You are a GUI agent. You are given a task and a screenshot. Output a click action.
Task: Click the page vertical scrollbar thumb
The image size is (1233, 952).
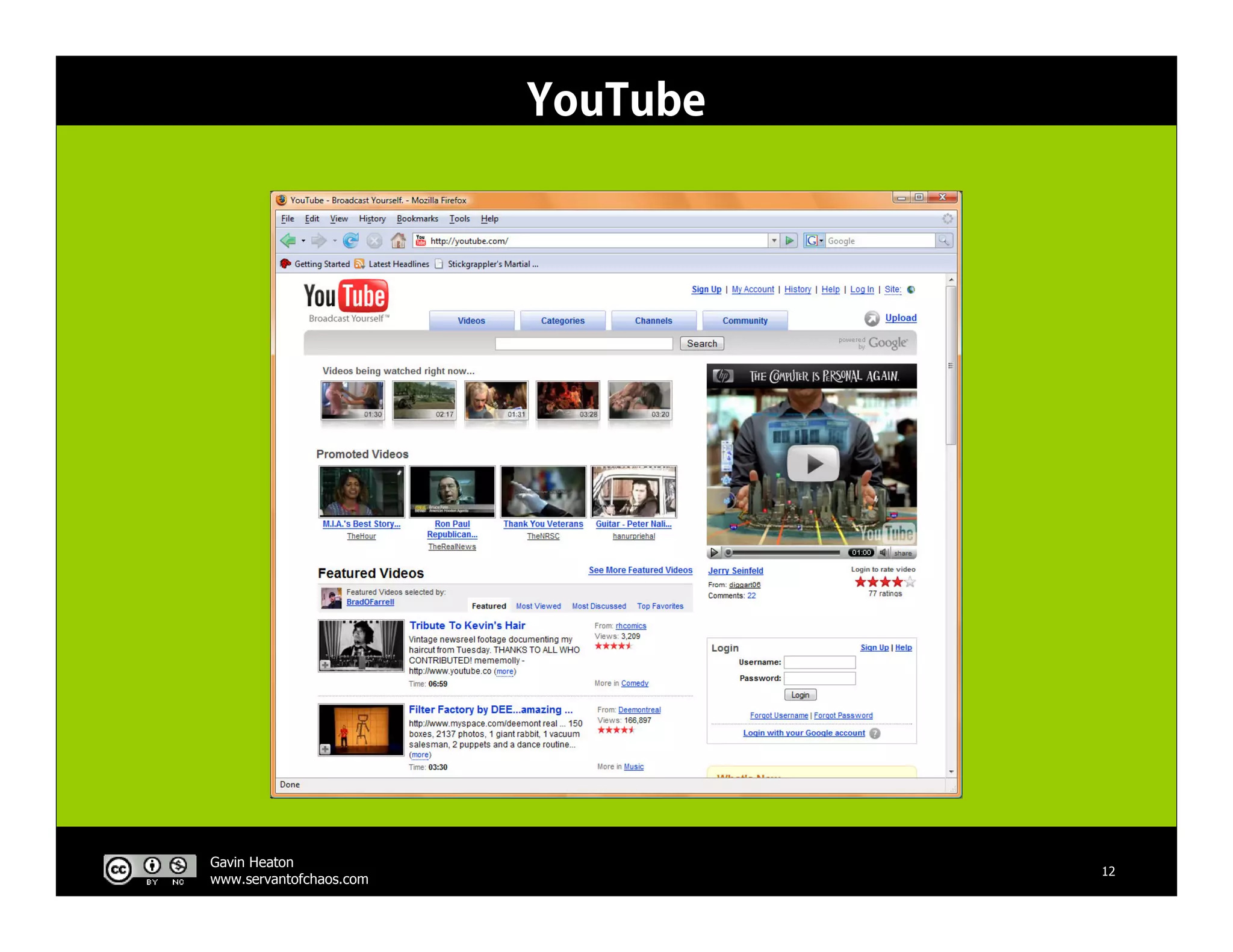[951, 365]
